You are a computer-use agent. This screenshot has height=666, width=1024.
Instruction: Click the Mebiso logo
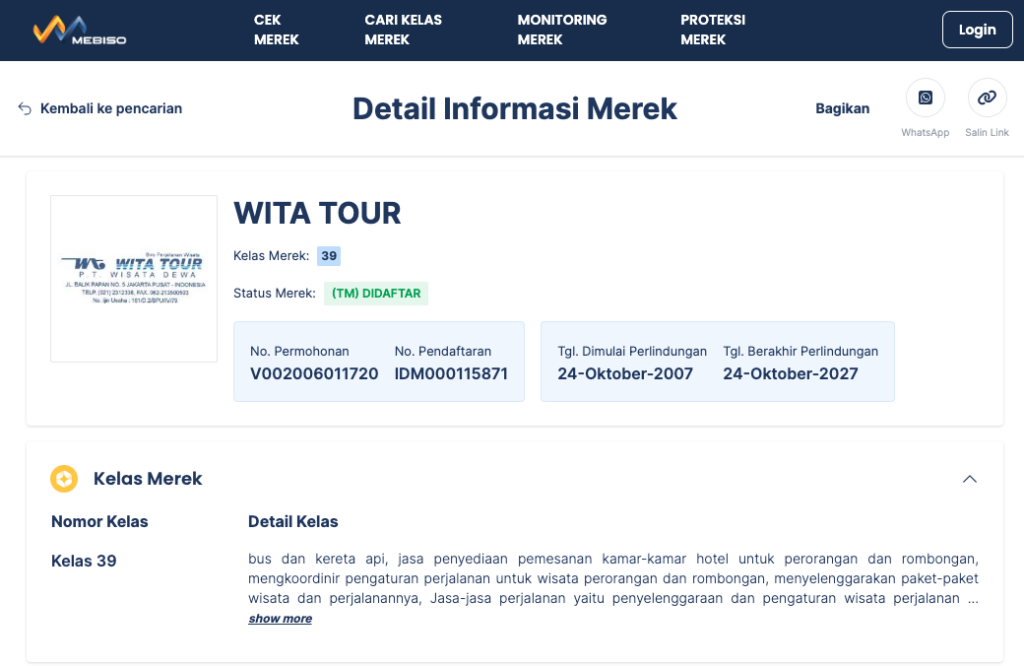point(79,30)
